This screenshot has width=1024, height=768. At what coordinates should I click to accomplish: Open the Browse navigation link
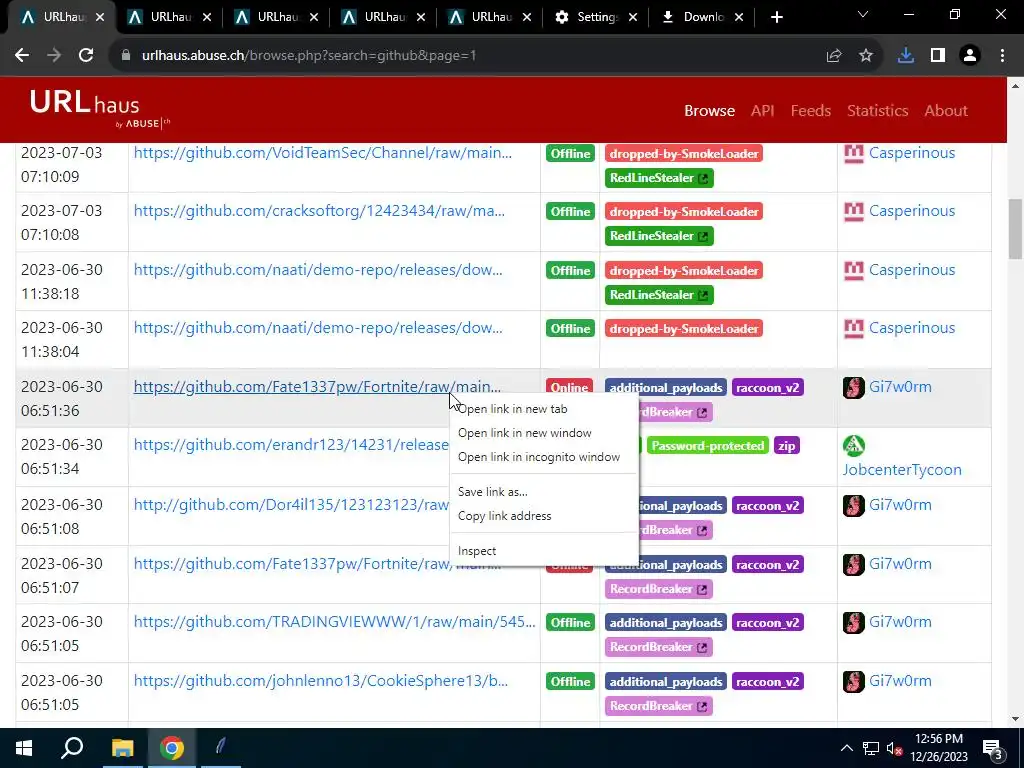click(x=709, y=110)
